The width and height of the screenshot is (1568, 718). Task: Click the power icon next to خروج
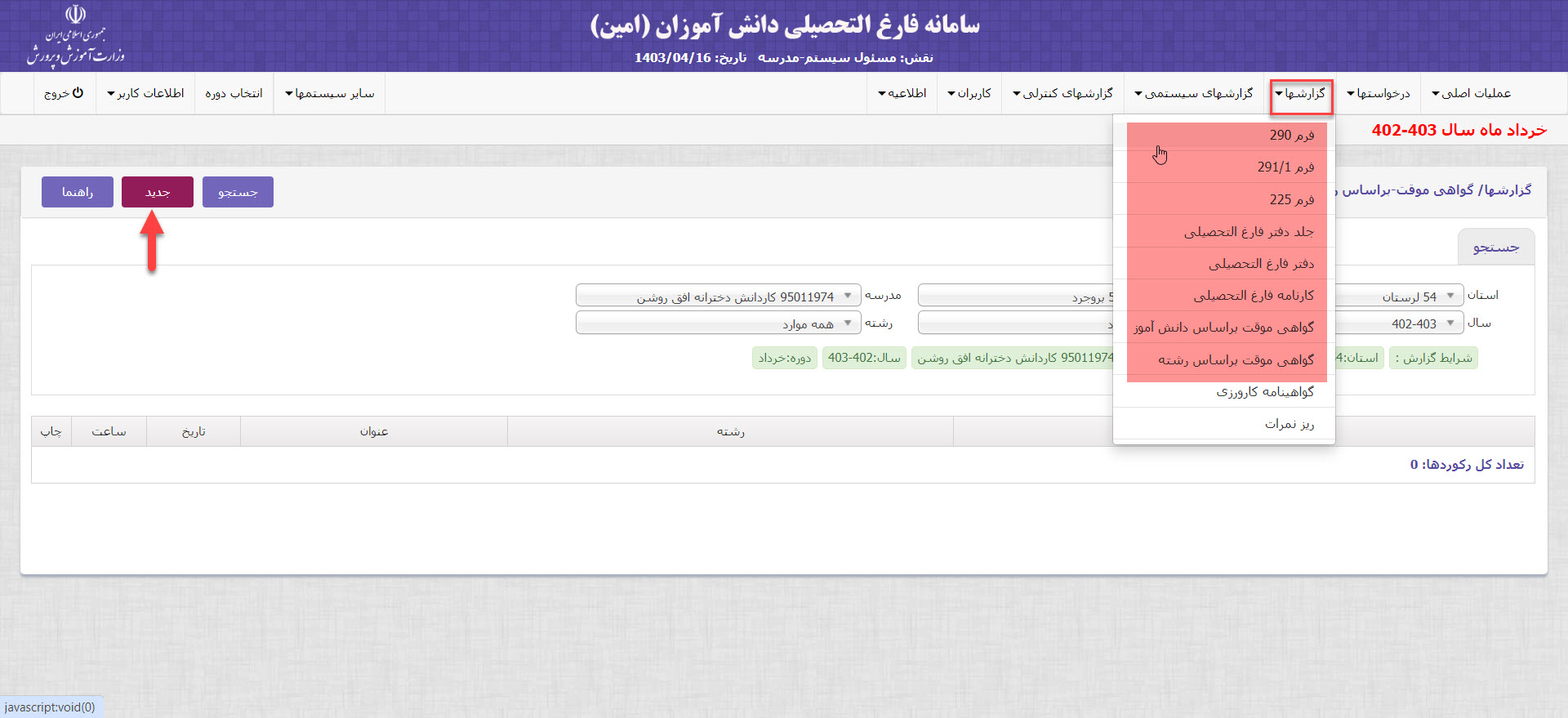[x=78, y=93]
